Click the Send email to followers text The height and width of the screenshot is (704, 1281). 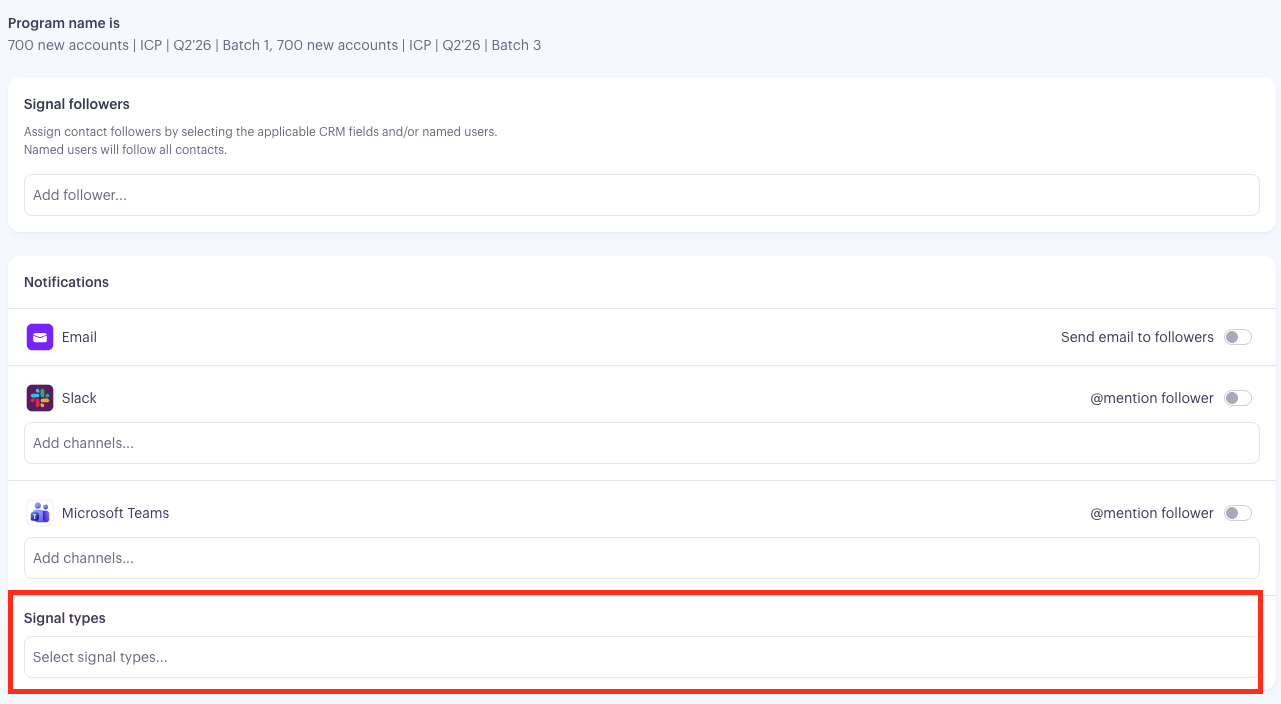[1137, 337]
